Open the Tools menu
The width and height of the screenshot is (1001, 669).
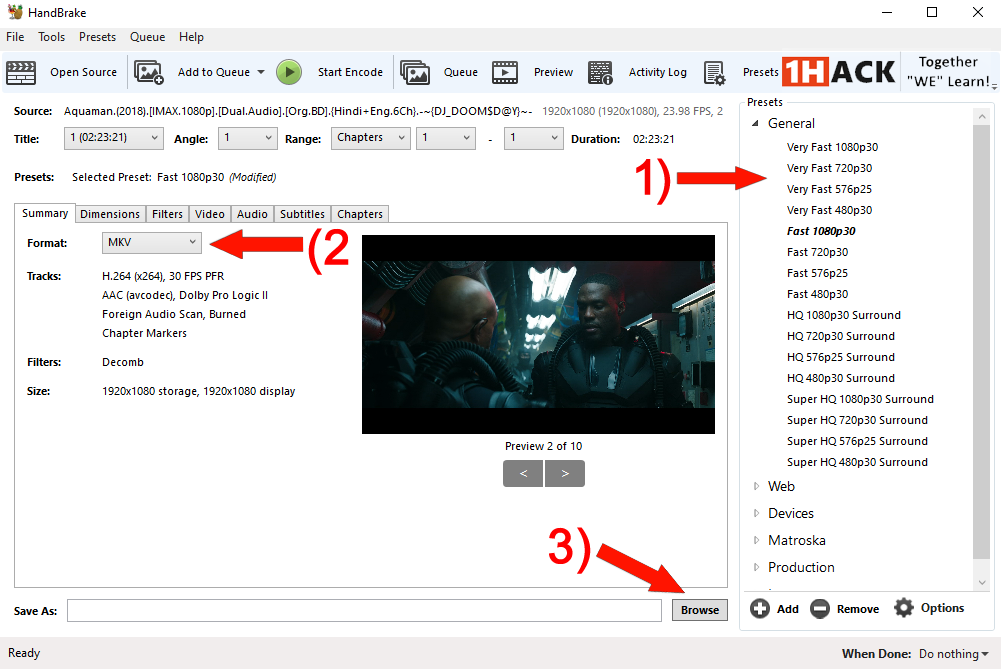(51, 37)
